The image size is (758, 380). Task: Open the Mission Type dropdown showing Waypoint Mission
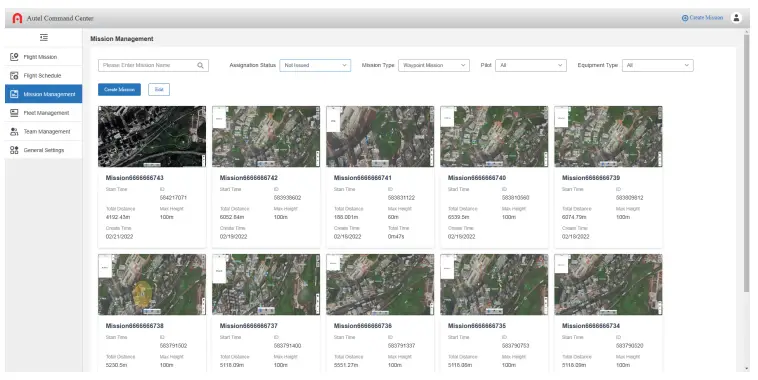[x=434, y=65]
